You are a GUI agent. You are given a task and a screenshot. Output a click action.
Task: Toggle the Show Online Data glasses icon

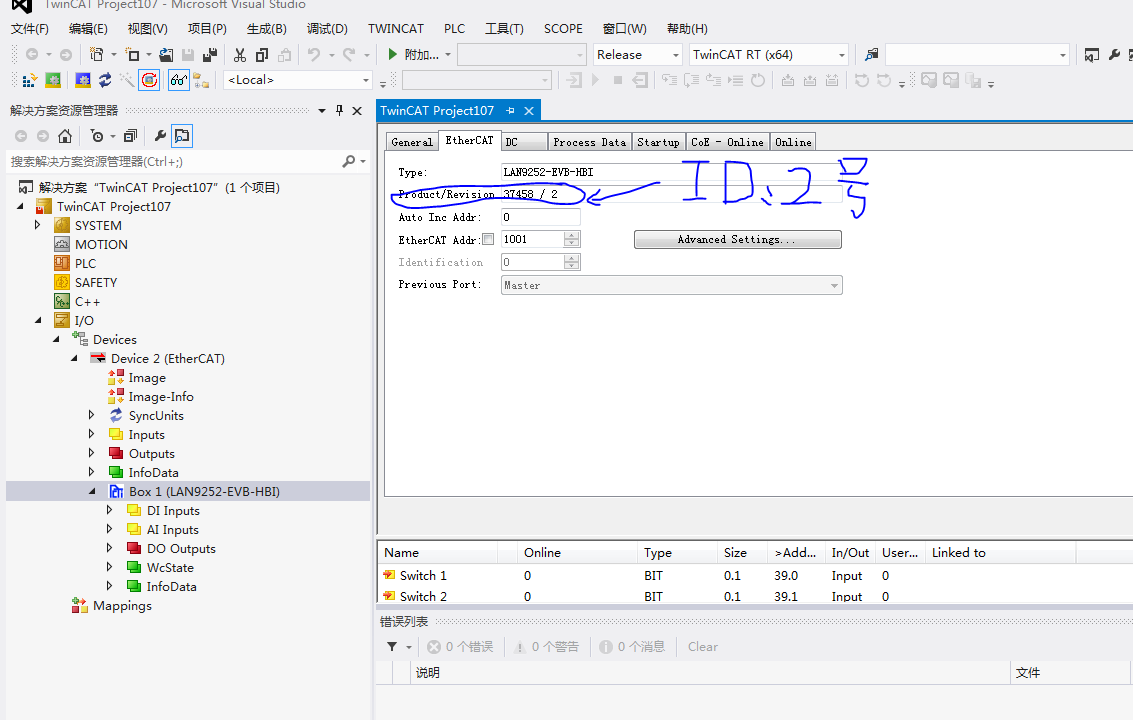[x=178, y=80]
